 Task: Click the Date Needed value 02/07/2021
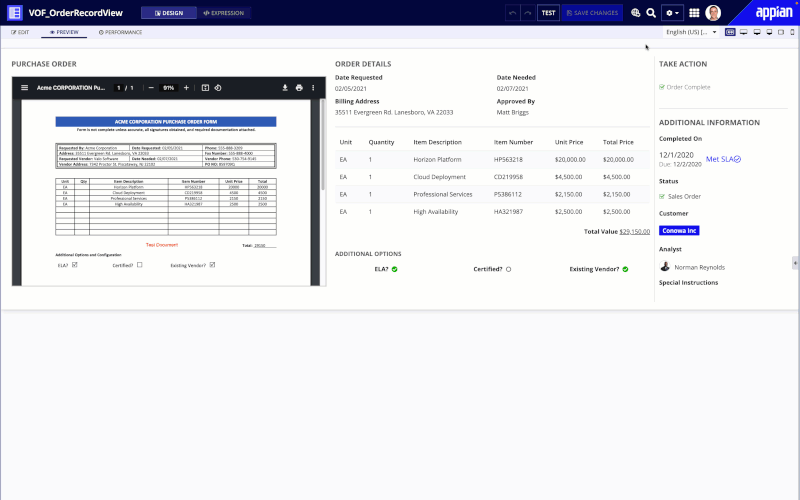tap(512, 89)
